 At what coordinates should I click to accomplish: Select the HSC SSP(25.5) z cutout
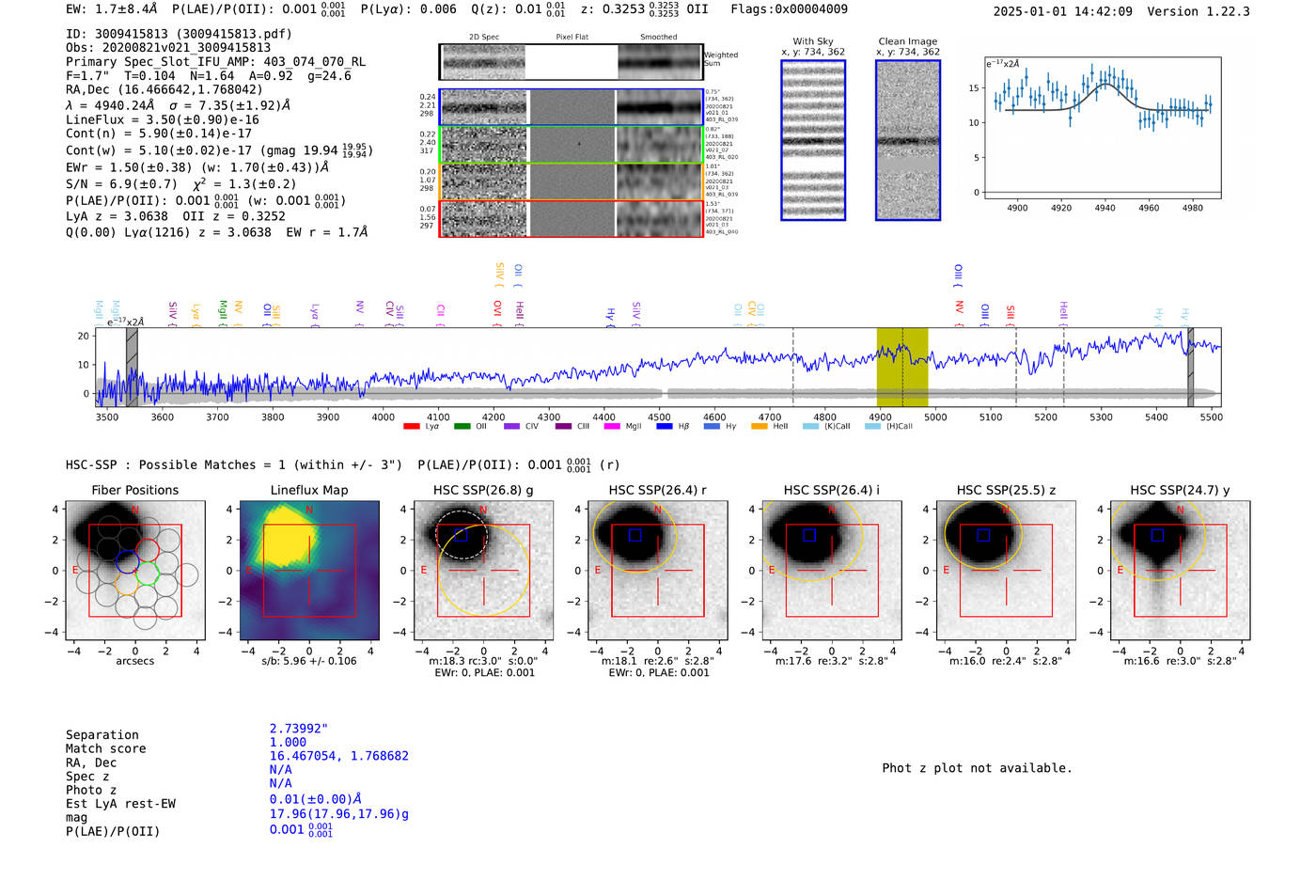pos(1006,571)
